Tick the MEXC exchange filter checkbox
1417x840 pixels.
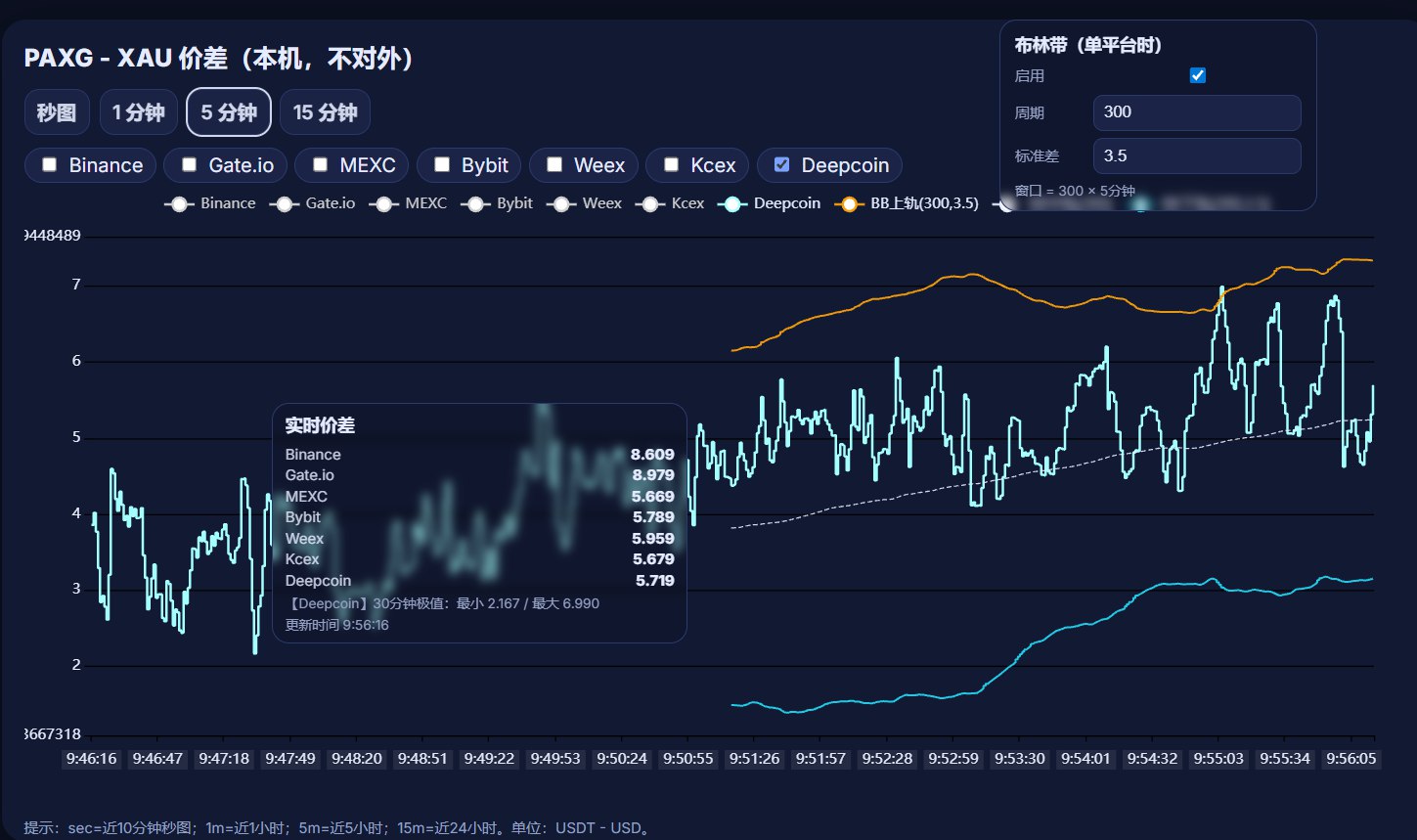(x=320, y=165)
